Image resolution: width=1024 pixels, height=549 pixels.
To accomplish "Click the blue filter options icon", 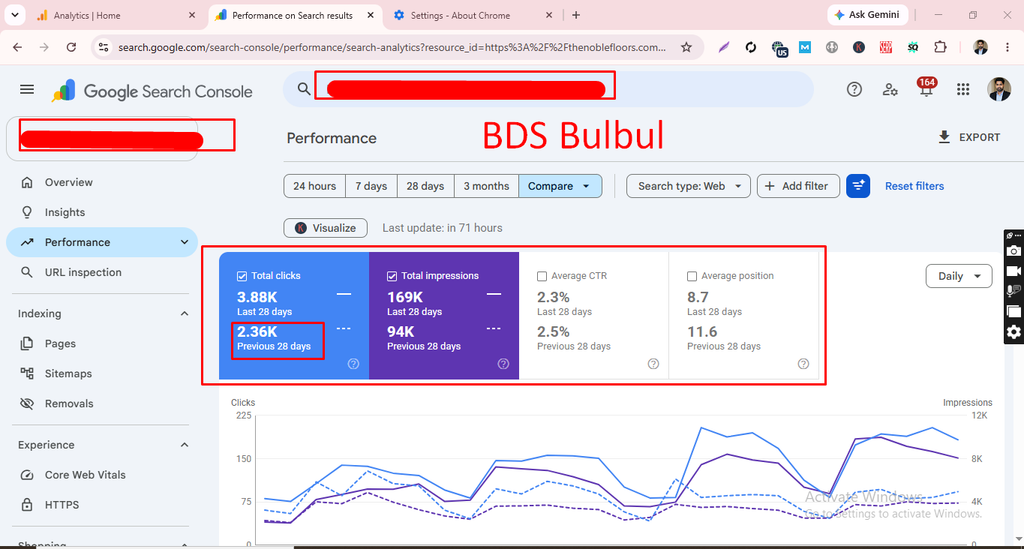I will click(x=857, y=186).
